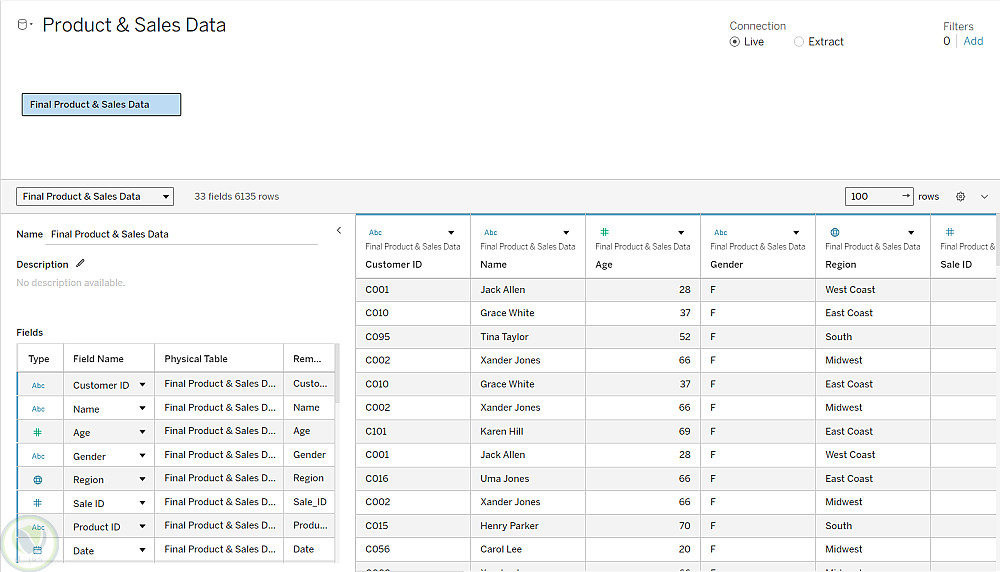Select cell C101 in Customer ID column

(413, 431)
